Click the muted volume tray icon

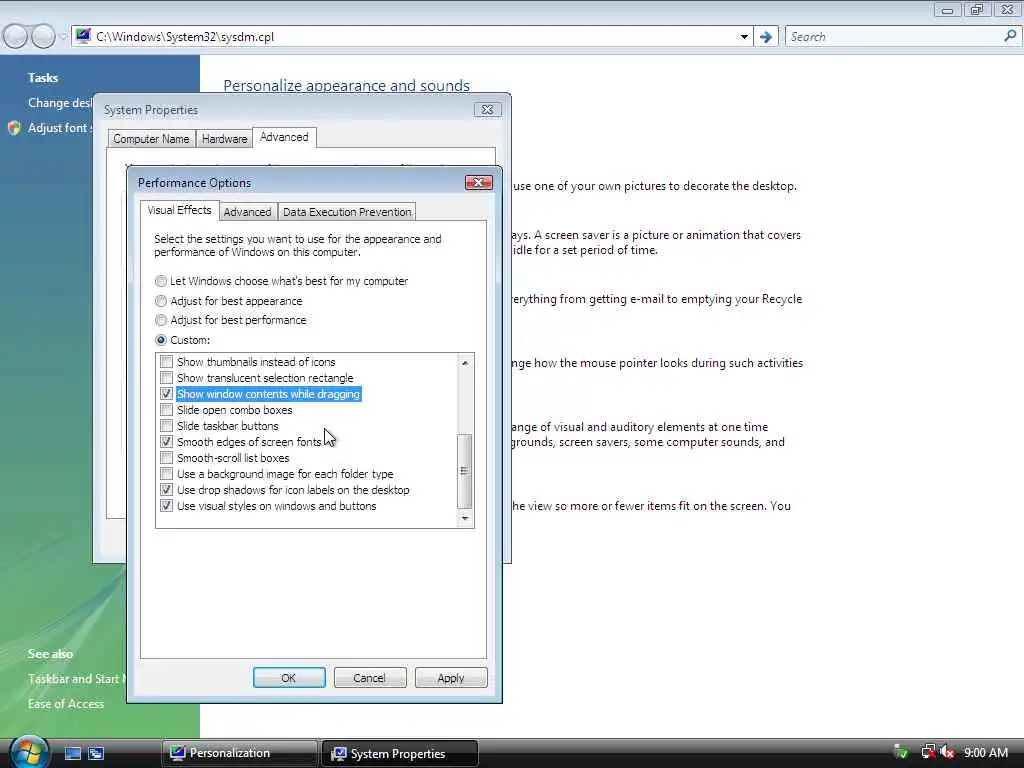pos(947,752)
